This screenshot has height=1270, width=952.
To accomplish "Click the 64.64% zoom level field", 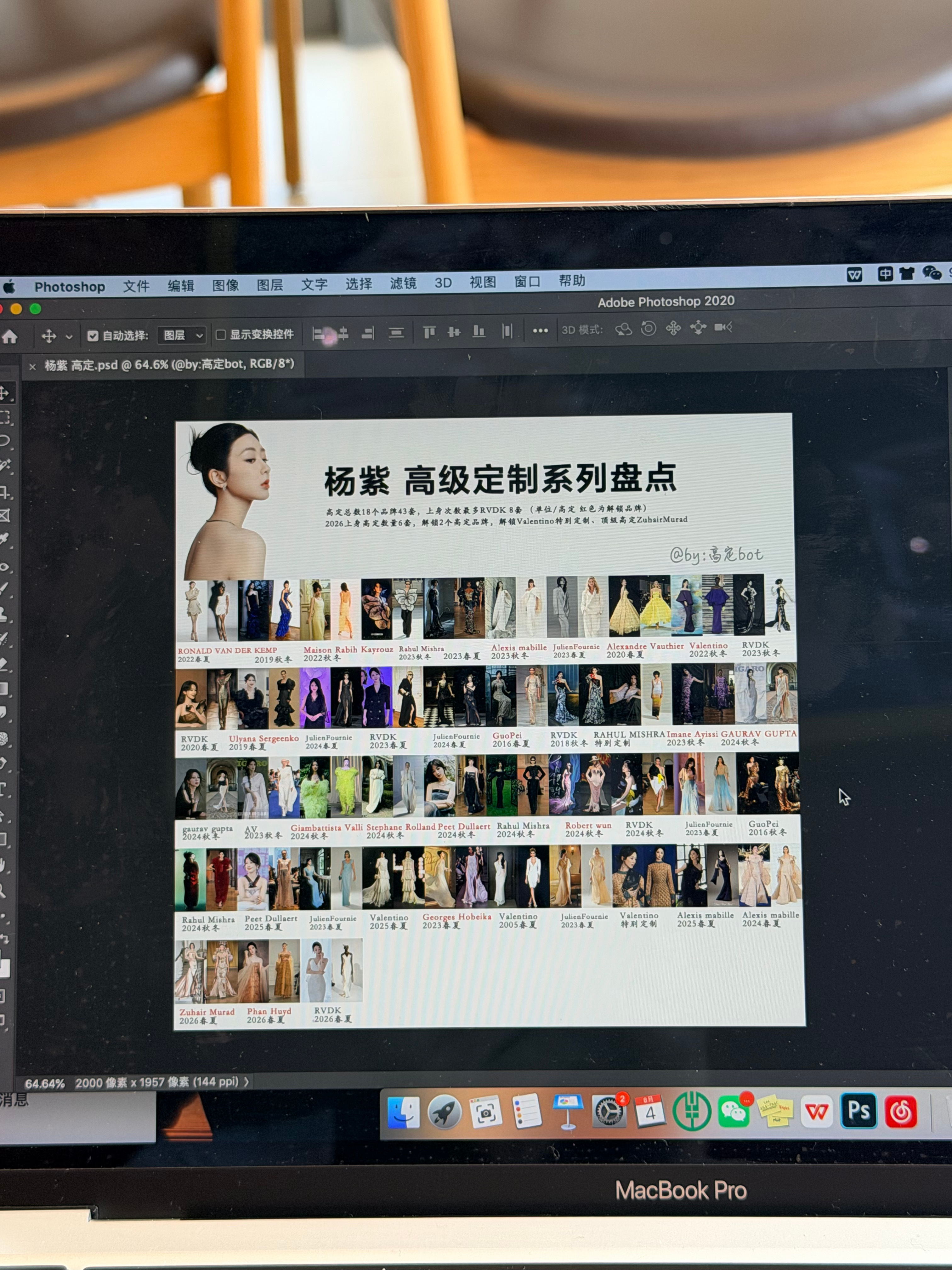I will pos(44,1084).
